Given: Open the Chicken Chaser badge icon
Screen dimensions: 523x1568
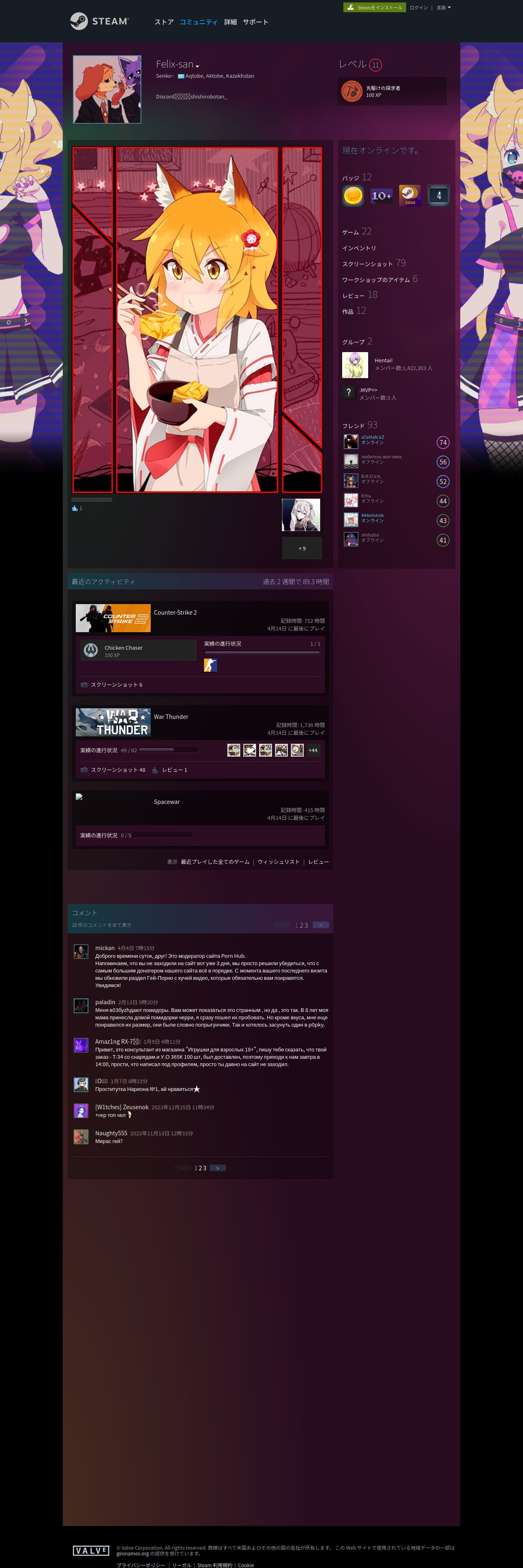Looking at the screenshot, I should click(x=91, y=650).
